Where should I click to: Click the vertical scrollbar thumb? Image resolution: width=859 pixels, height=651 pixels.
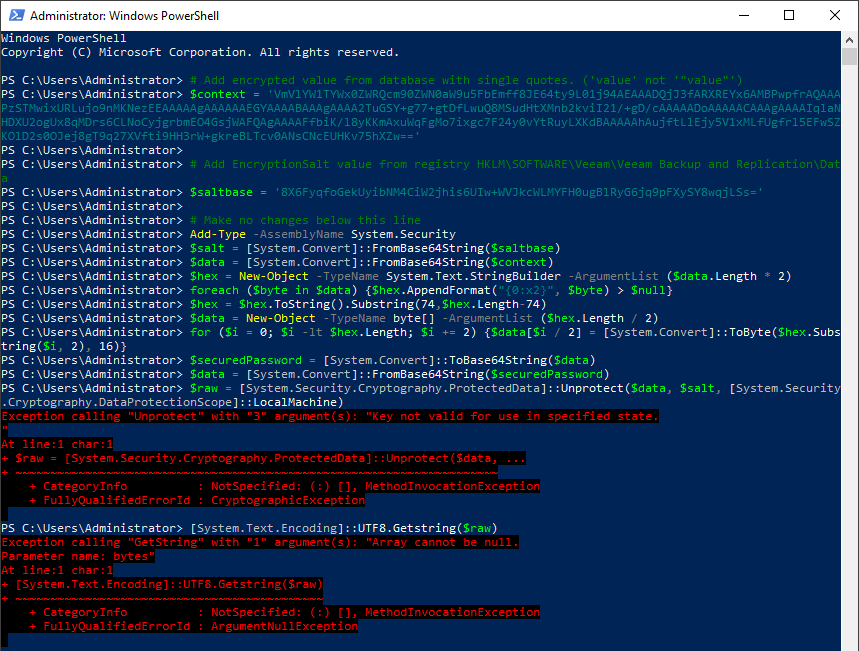pyautogui.click(x=849, y=56)
